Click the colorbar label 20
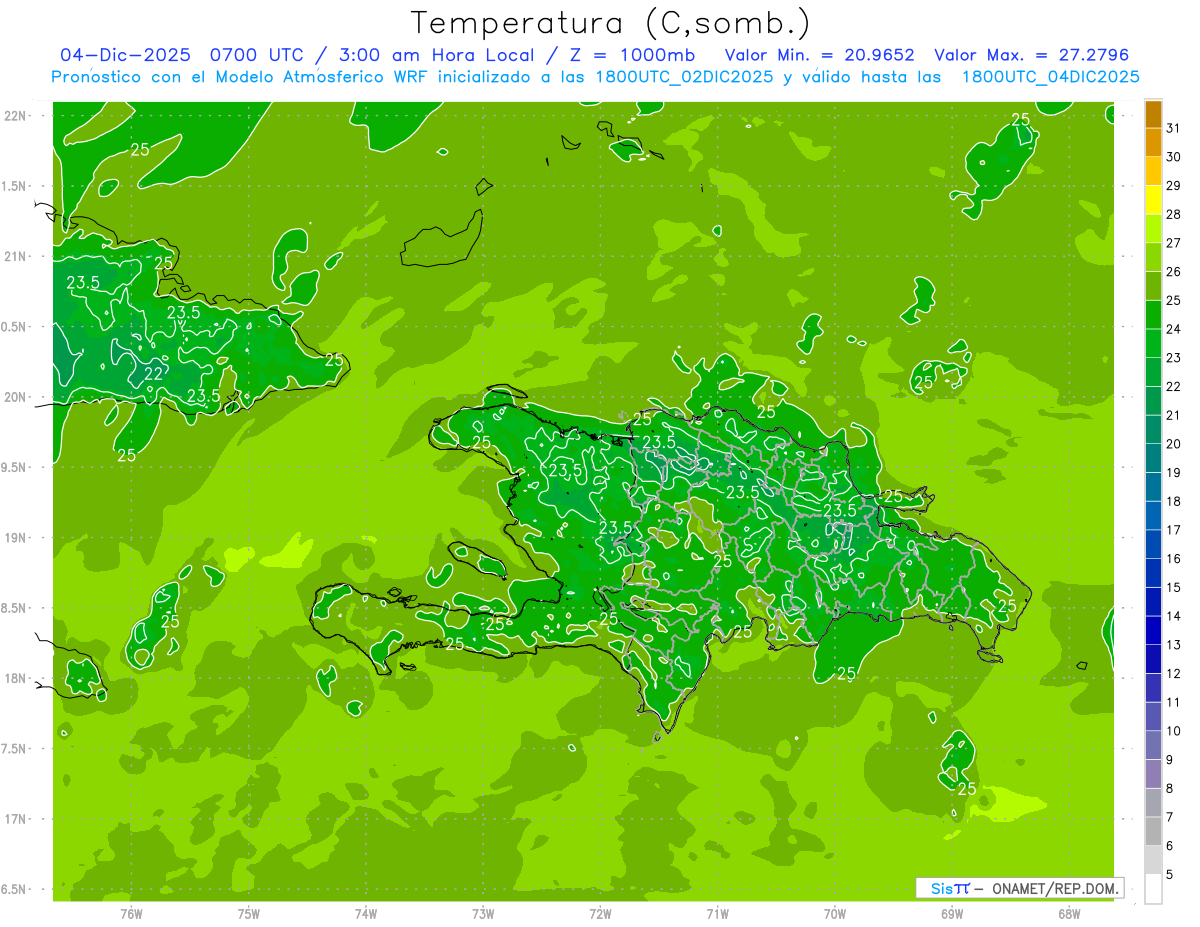 coord(1174,444)
